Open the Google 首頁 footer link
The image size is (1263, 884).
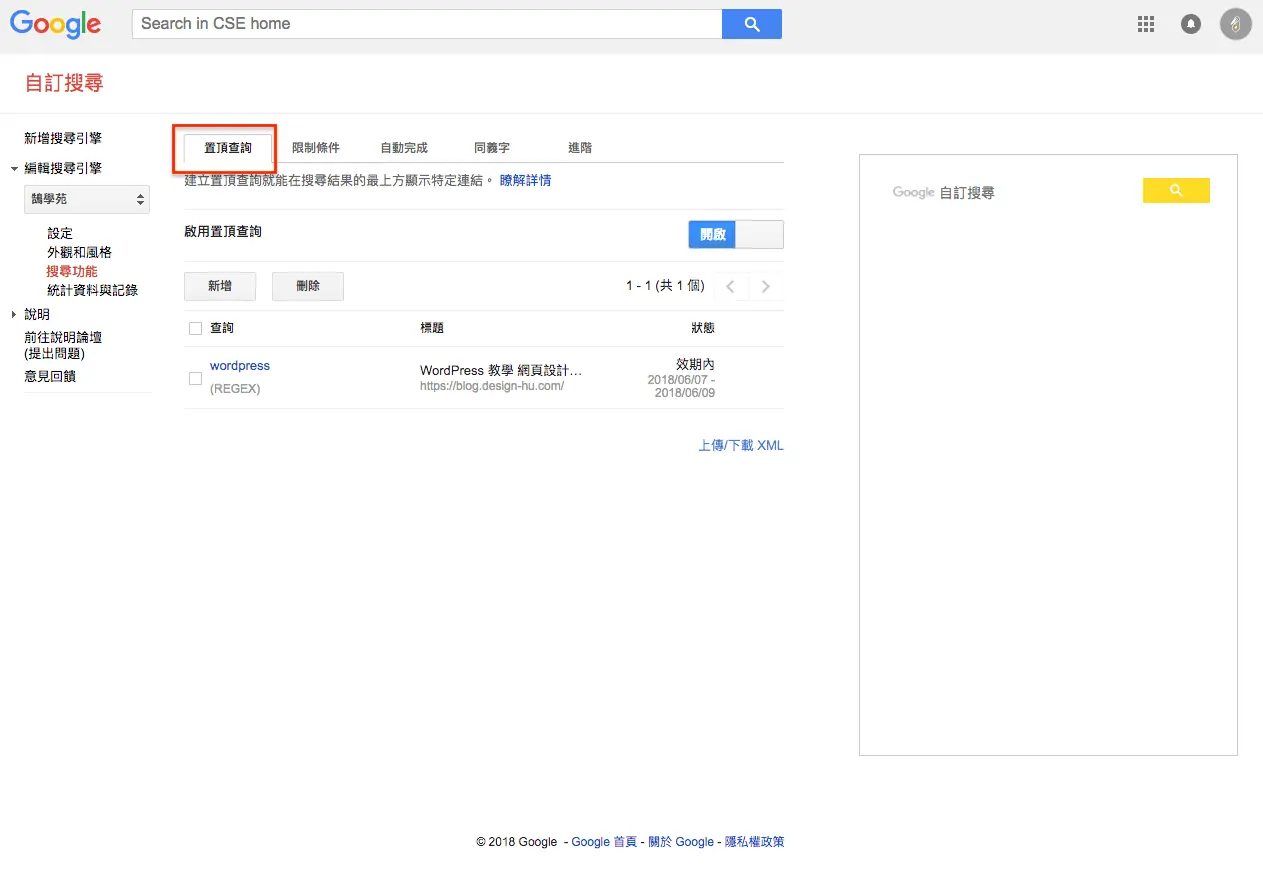[x=604, y=842]
